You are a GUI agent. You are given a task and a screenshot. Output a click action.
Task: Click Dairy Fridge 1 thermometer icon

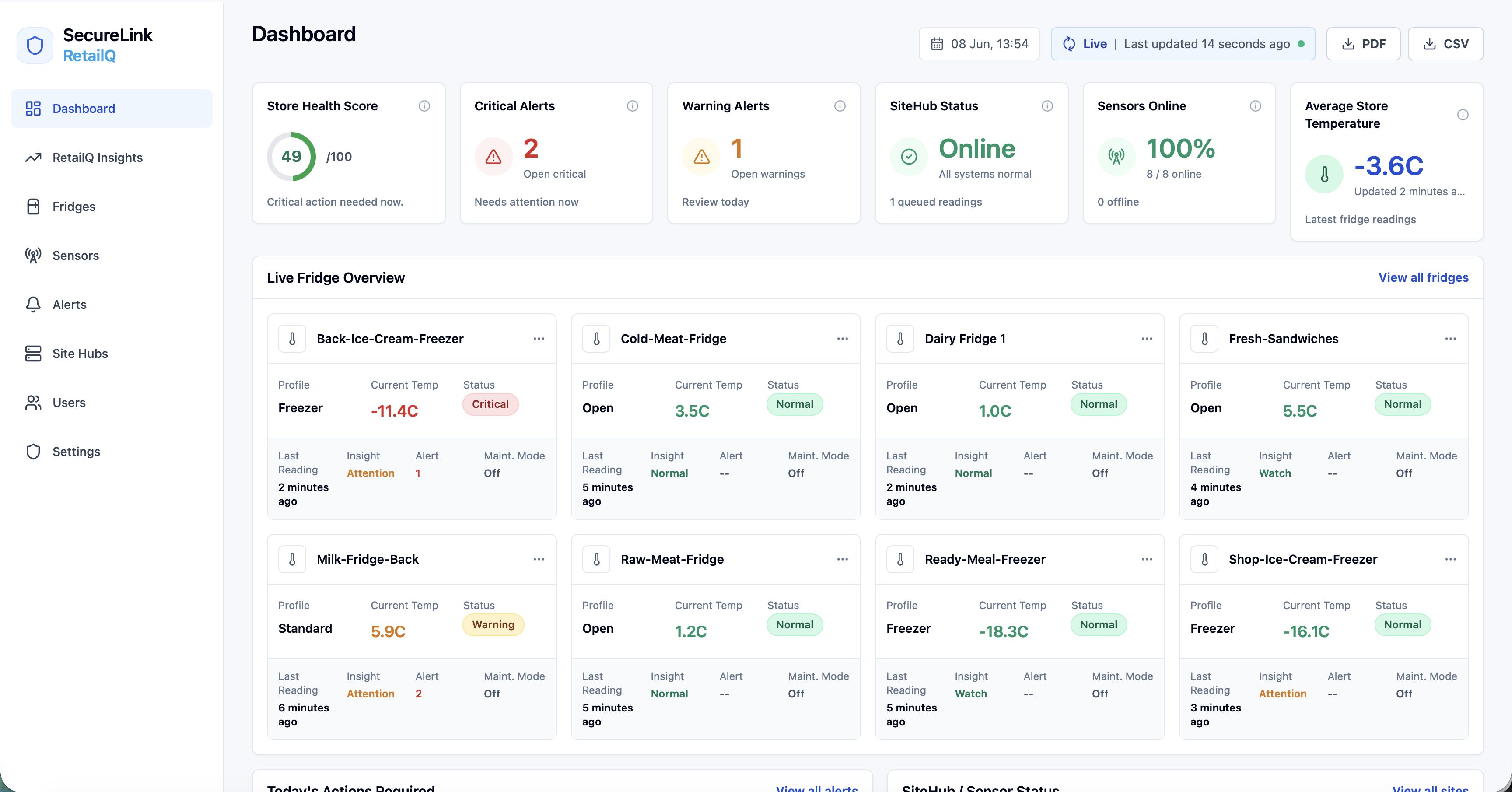point(900,339)
